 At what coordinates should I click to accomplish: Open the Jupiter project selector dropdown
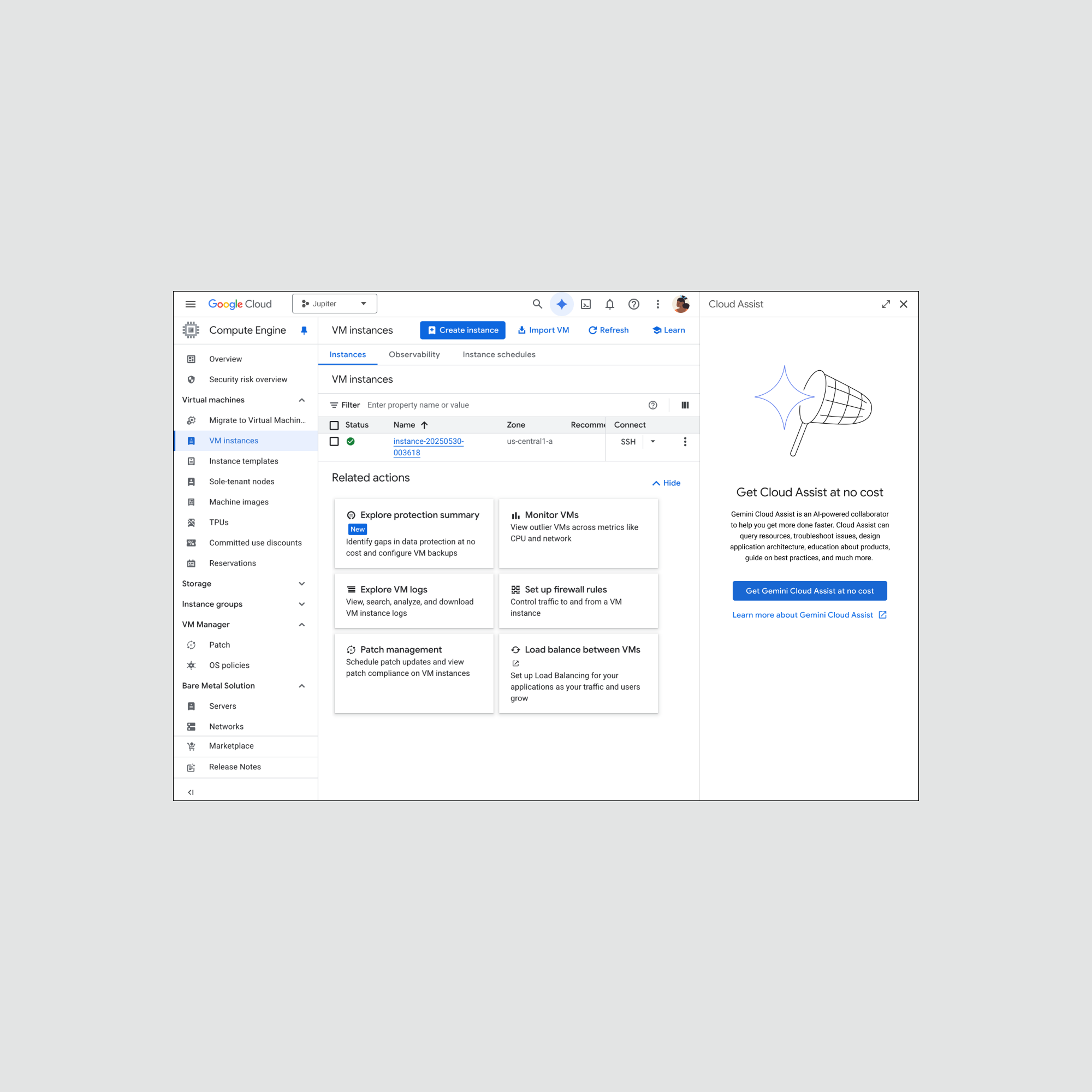tap(335, 304)
